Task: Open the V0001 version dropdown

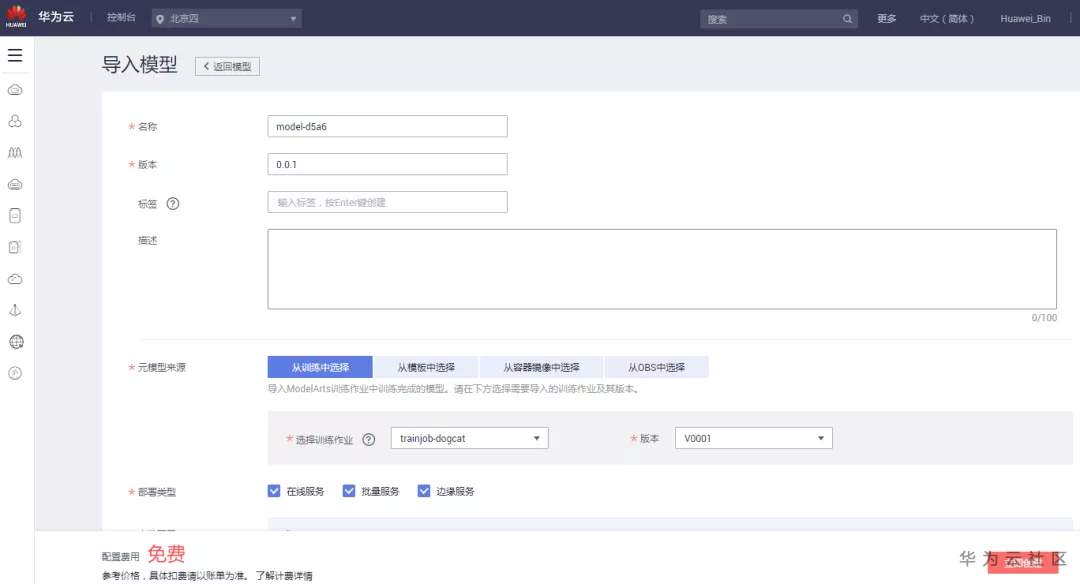Action: click(x=754, y=438)
